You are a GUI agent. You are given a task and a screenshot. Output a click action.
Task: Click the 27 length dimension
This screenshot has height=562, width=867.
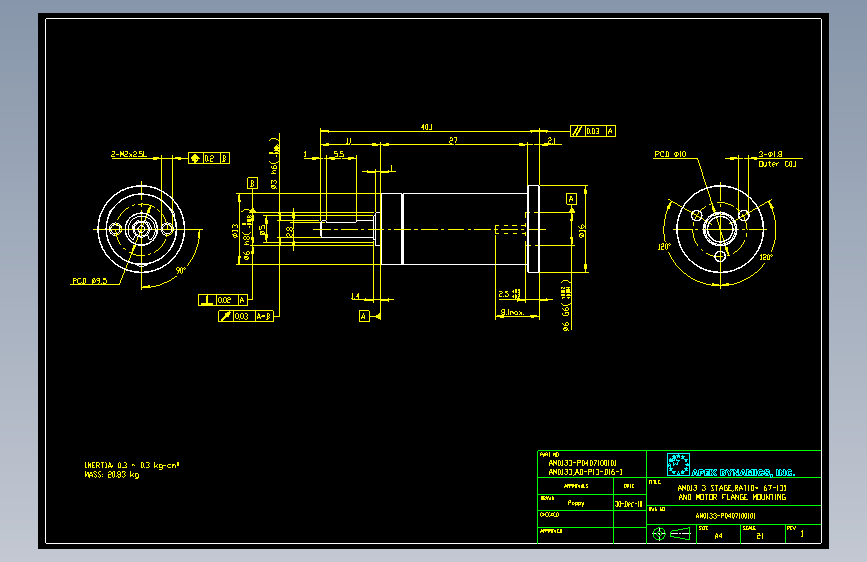coord(453,140)
